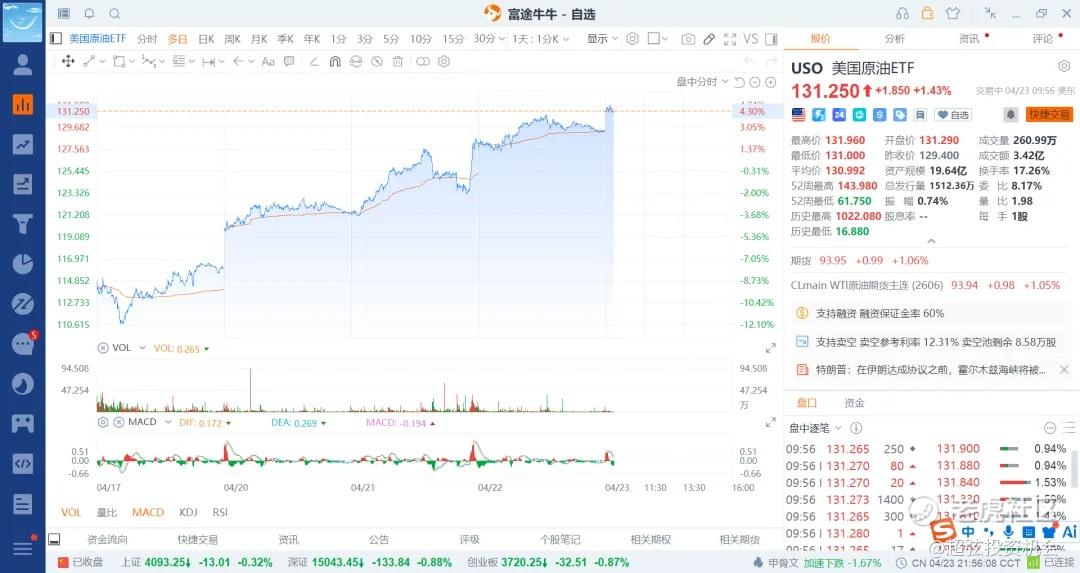This screenshot has width=1080, height=573.
Task: Switch to the 周K chart tab
Action: click(232, 39)
